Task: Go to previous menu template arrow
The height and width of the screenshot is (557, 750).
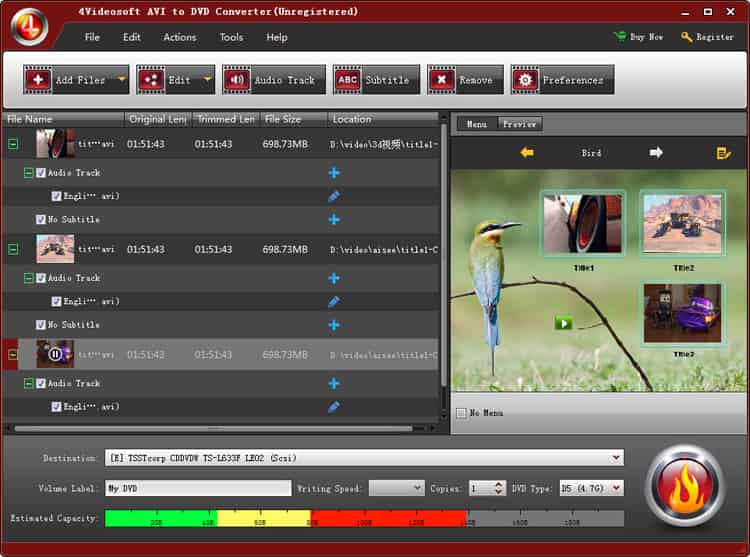Action: tap(527, 153)
